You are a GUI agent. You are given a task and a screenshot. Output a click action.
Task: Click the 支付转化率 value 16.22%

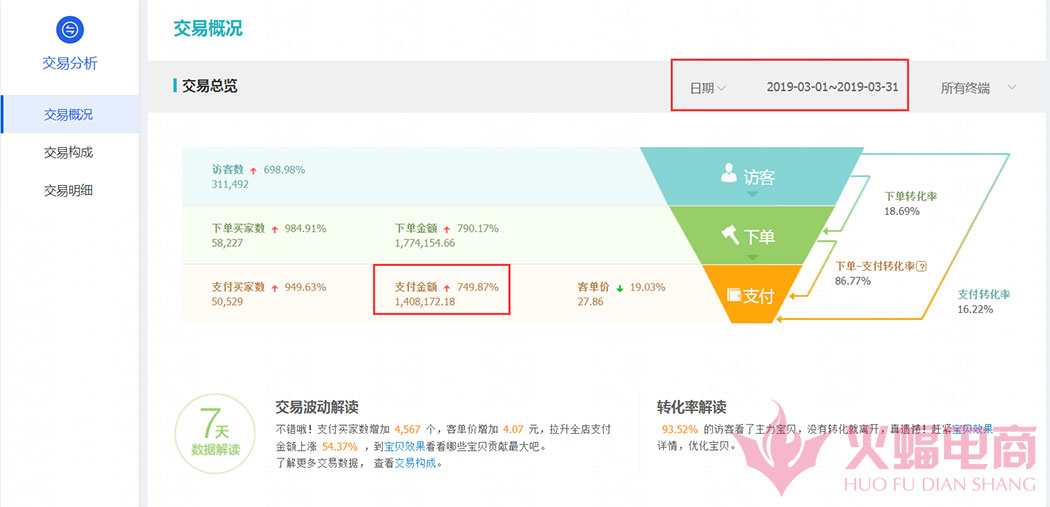pos(975,309)
